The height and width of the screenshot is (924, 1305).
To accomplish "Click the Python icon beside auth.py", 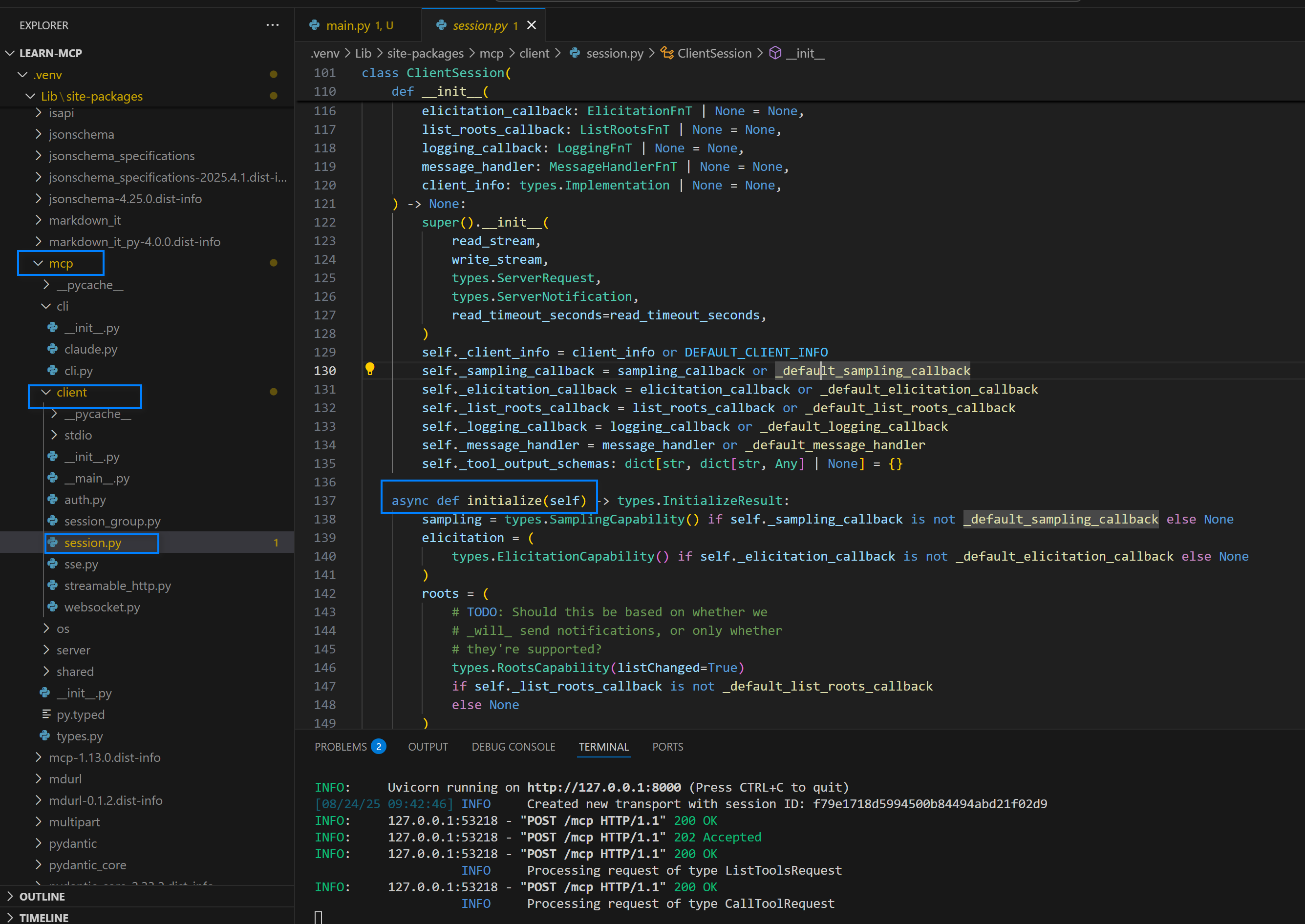I will (x=53, y=500).
